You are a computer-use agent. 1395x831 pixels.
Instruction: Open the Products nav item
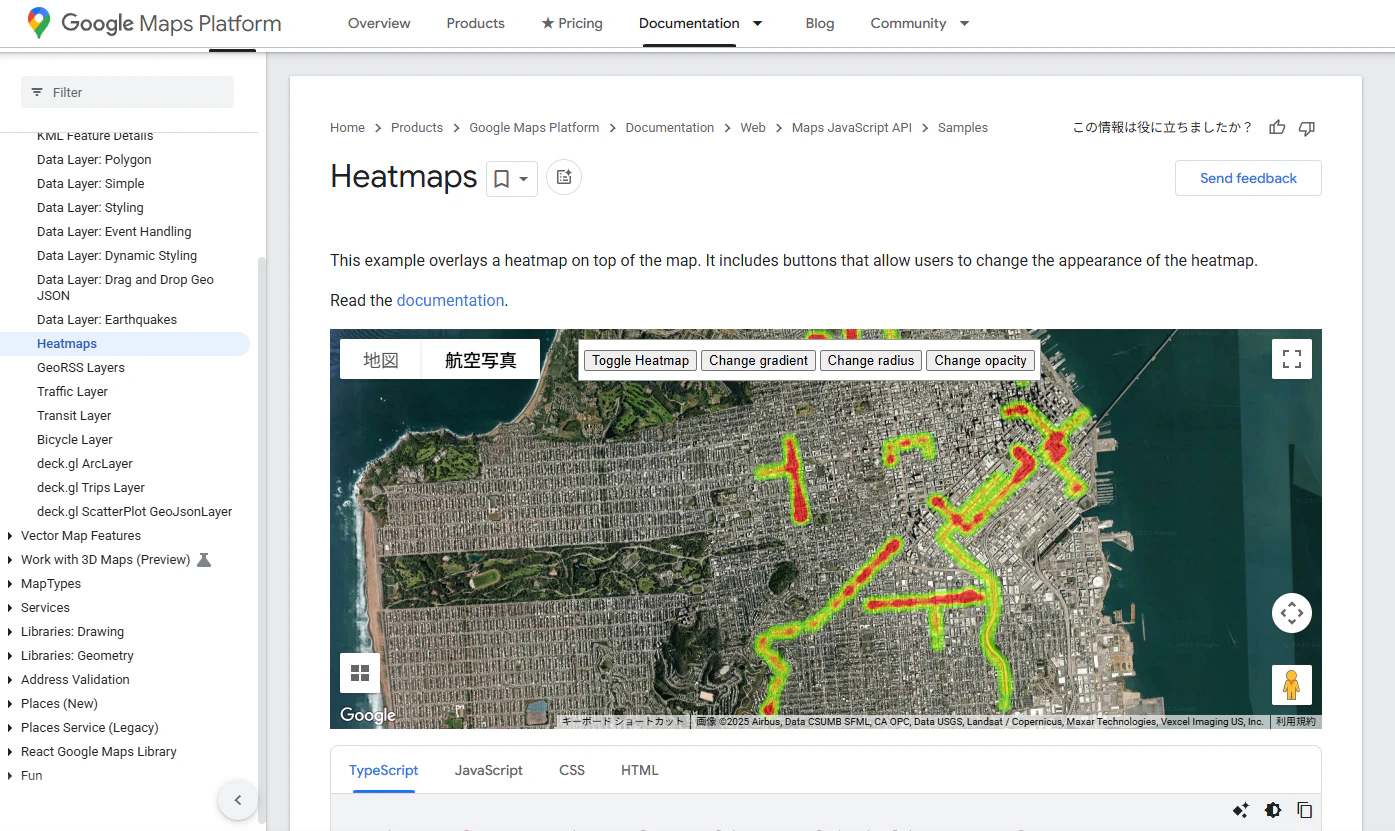click(476, 23)
